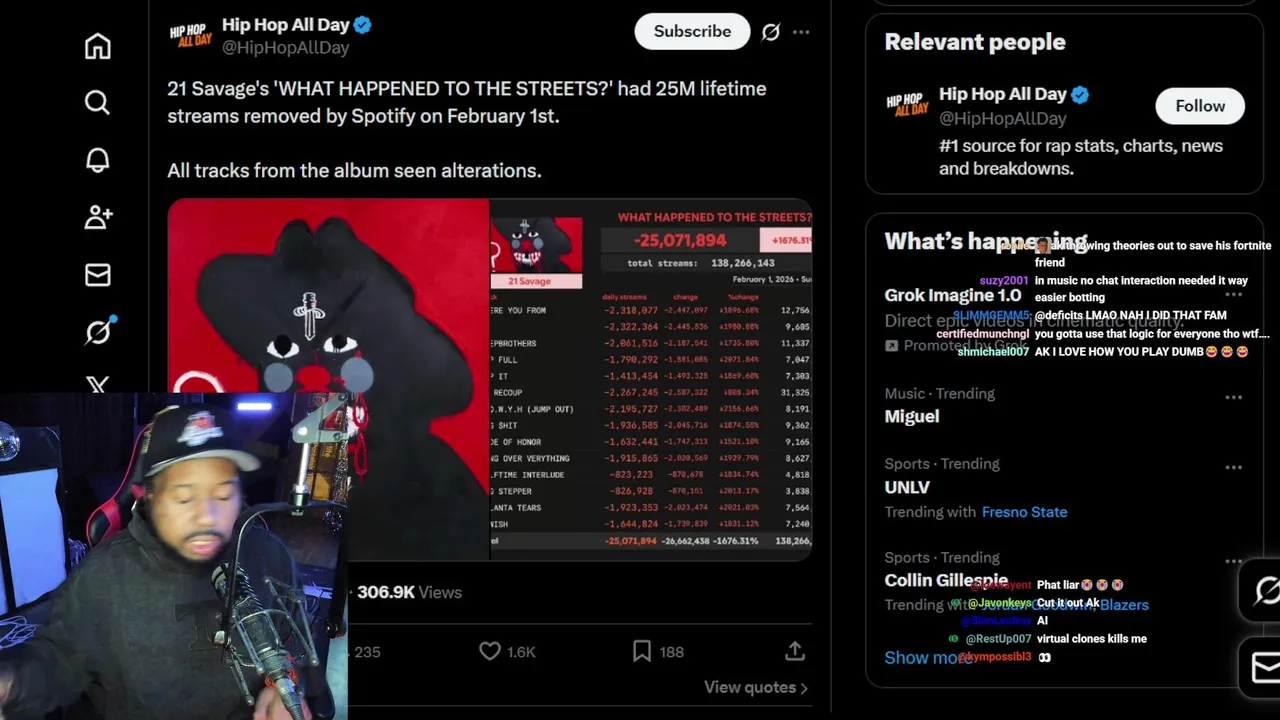Follow Hip Hop All Day in Relevant people
This screenshot has height=720, width=1280.
[1200, 105]
